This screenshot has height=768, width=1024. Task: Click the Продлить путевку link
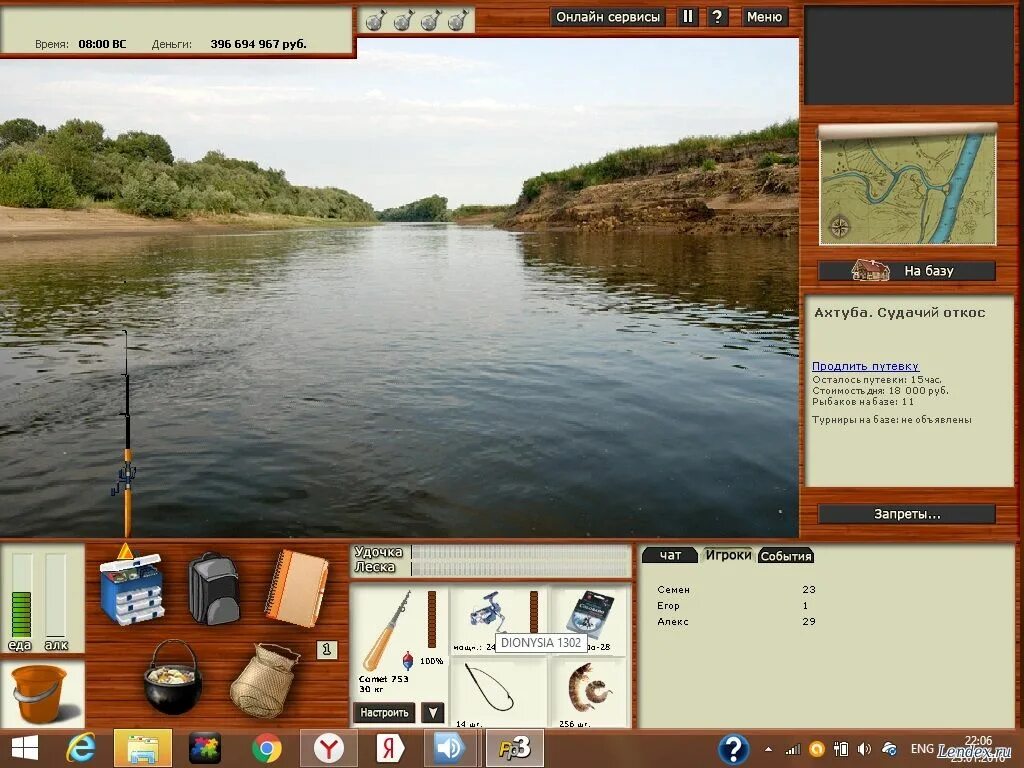pyautogui.click(x=865, y=366)
